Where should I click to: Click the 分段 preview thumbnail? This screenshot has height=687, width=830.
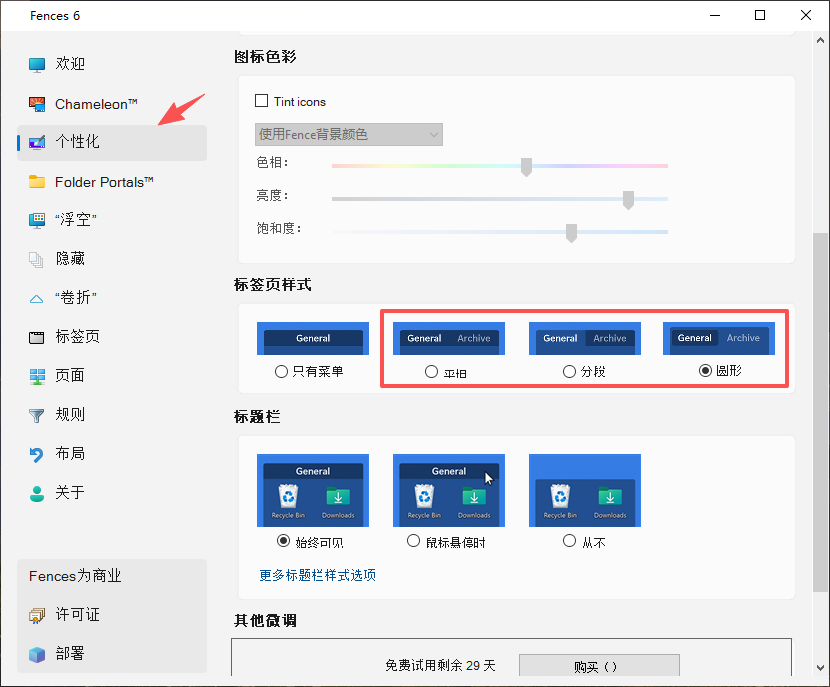click(x=585, y=338)
